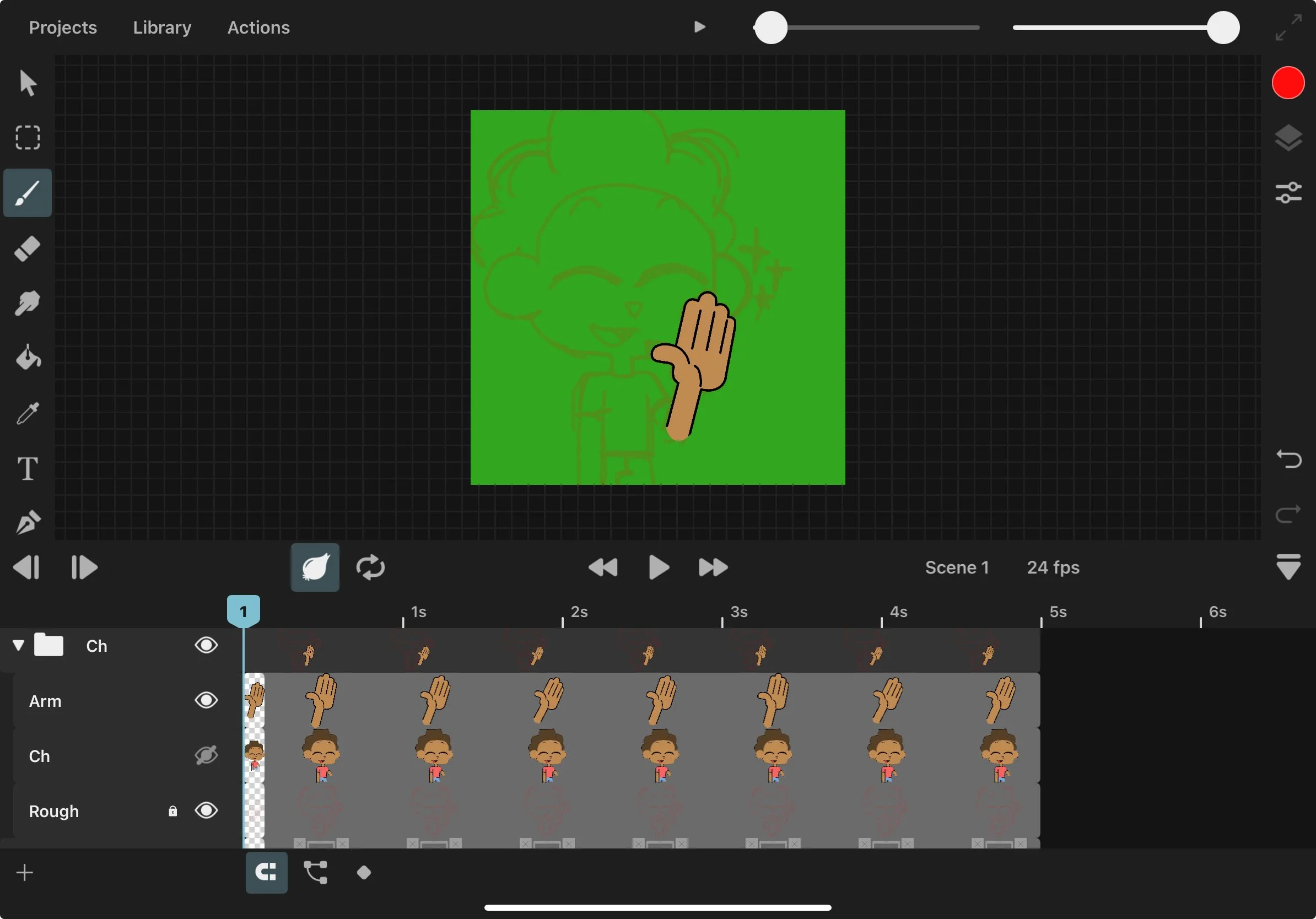Open the timeline options dropdown triangle
The width and height of the screenshot is (1316, 919).
coord(1288,567)
